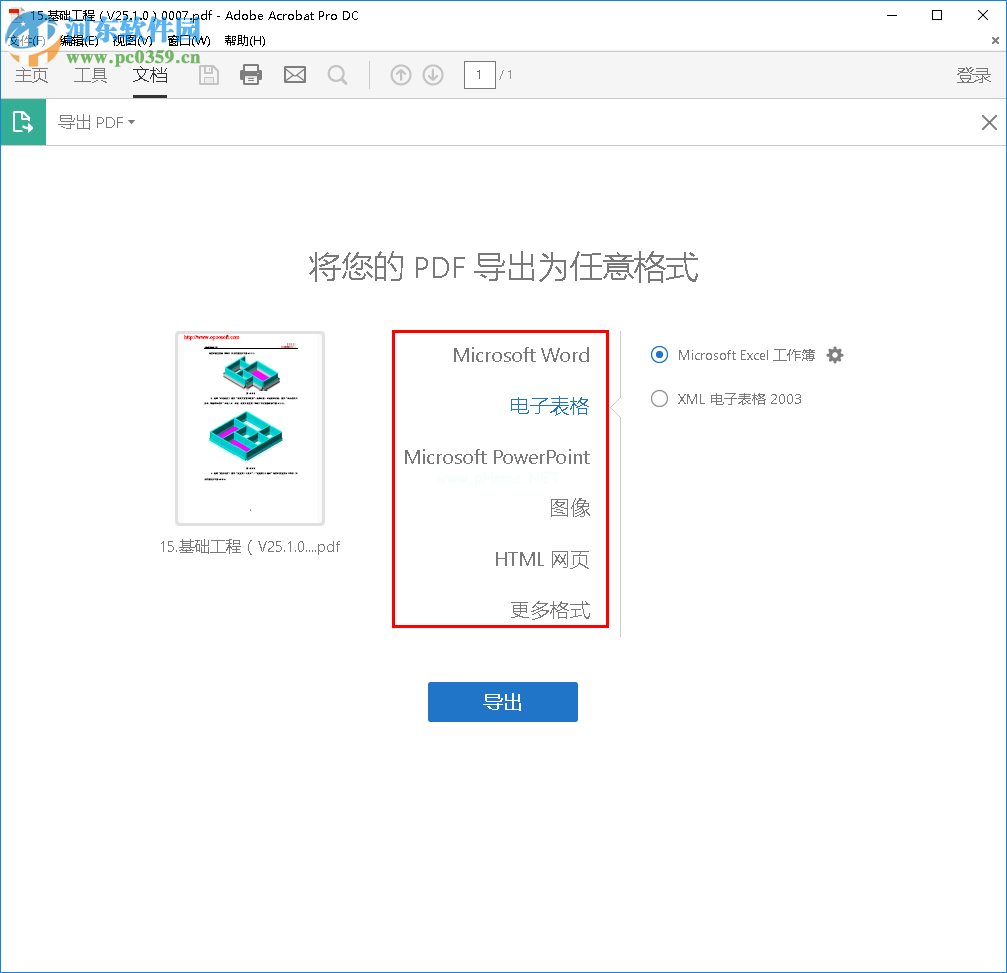
Task: Click the PDF document thumbnail preview
Action: click(x=249, y=427)
